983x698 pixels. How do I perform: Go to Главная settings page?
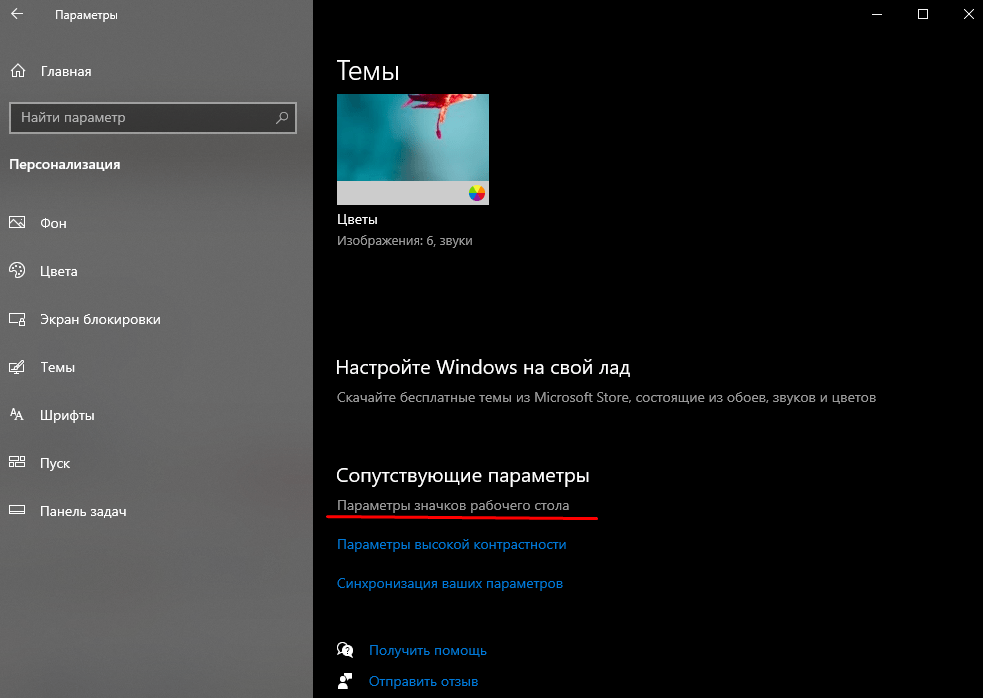pyautogui.click(x=65, y=71)
